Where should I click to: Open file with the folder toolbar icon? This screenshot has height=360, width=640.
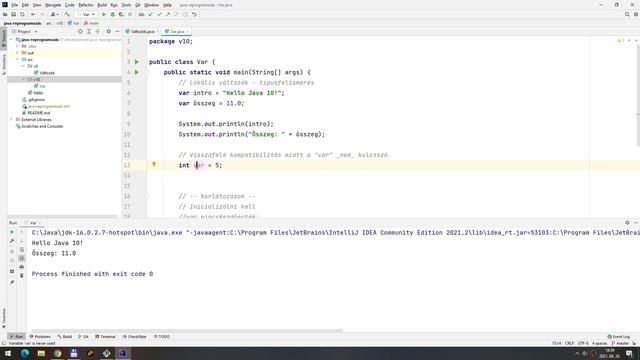5,14
